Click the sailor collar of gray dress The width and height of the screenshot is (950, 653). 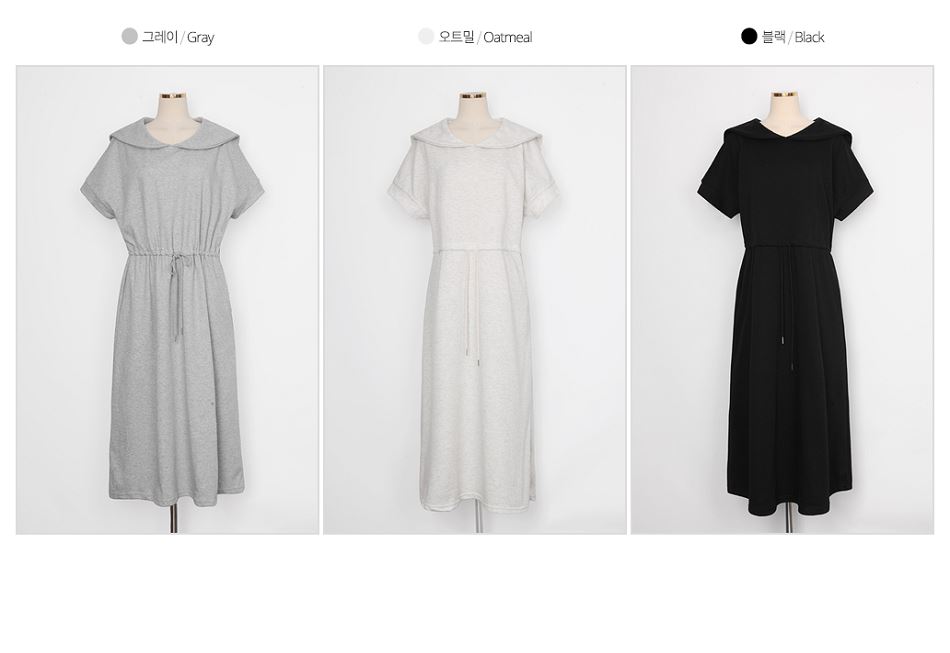click(x=171, y=135)
